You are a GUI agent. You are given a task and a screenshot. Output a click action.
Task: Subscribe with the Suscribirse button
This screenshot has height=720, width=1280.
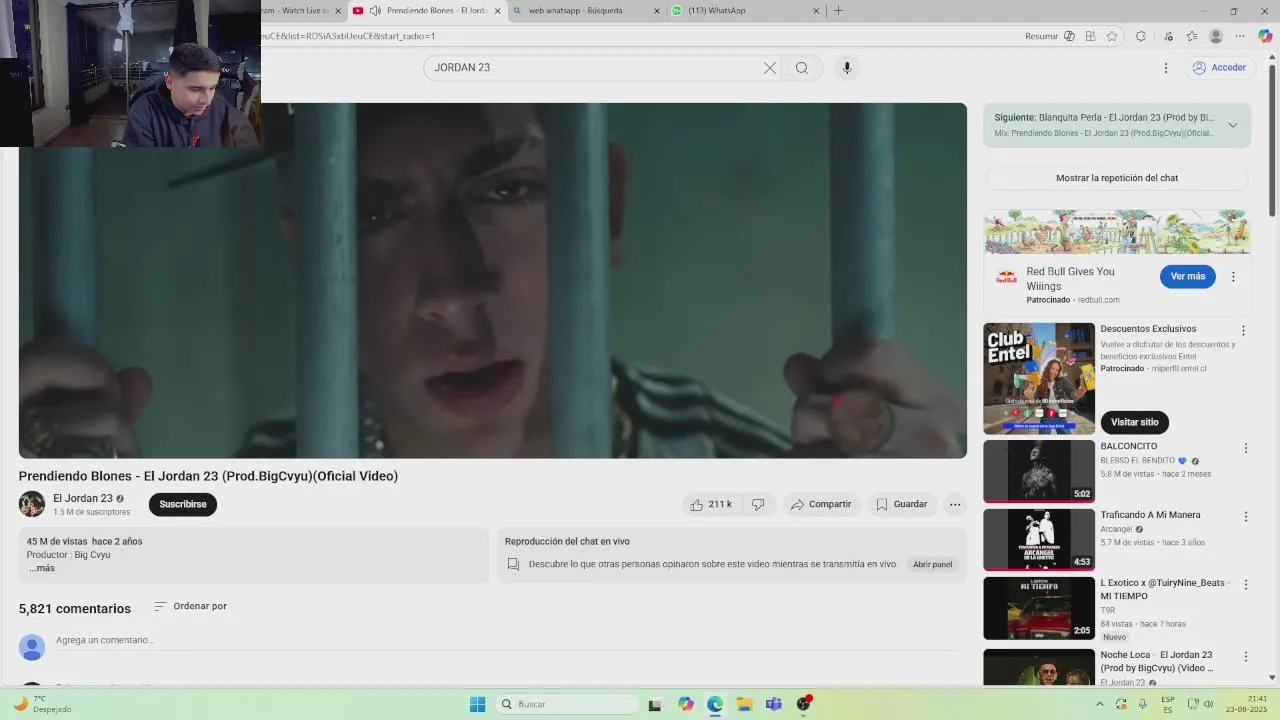183,504
